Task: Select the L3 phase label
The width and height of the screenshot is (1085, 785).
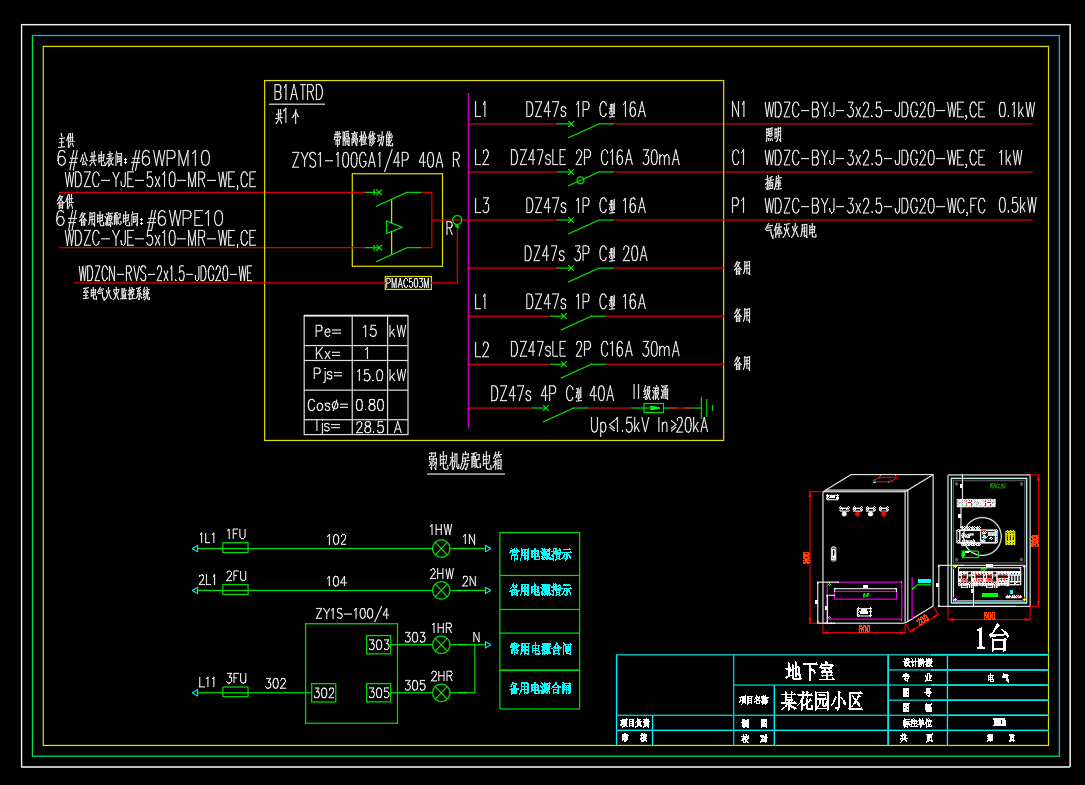Action: point(482,206)
